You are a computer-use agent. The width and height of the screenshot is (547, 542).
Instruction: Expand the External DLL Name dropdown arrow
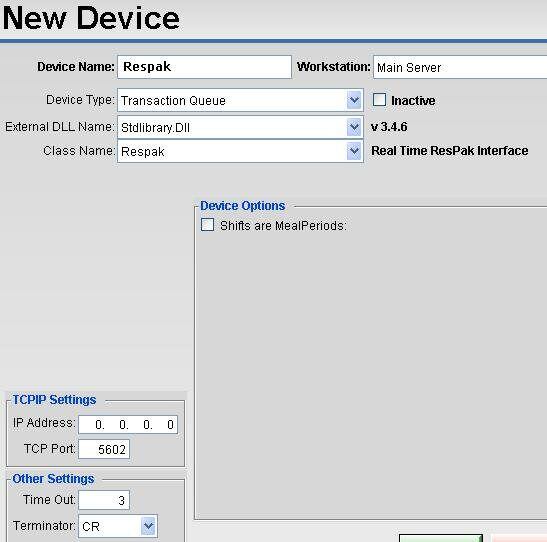coord(354,127)
